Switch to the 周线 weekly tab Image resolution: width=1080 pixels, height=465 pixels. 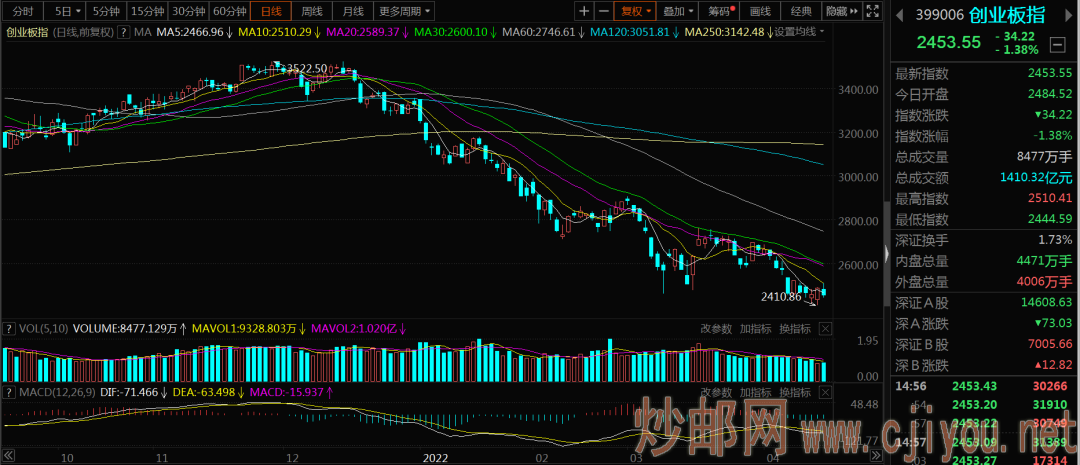point(312,12)
